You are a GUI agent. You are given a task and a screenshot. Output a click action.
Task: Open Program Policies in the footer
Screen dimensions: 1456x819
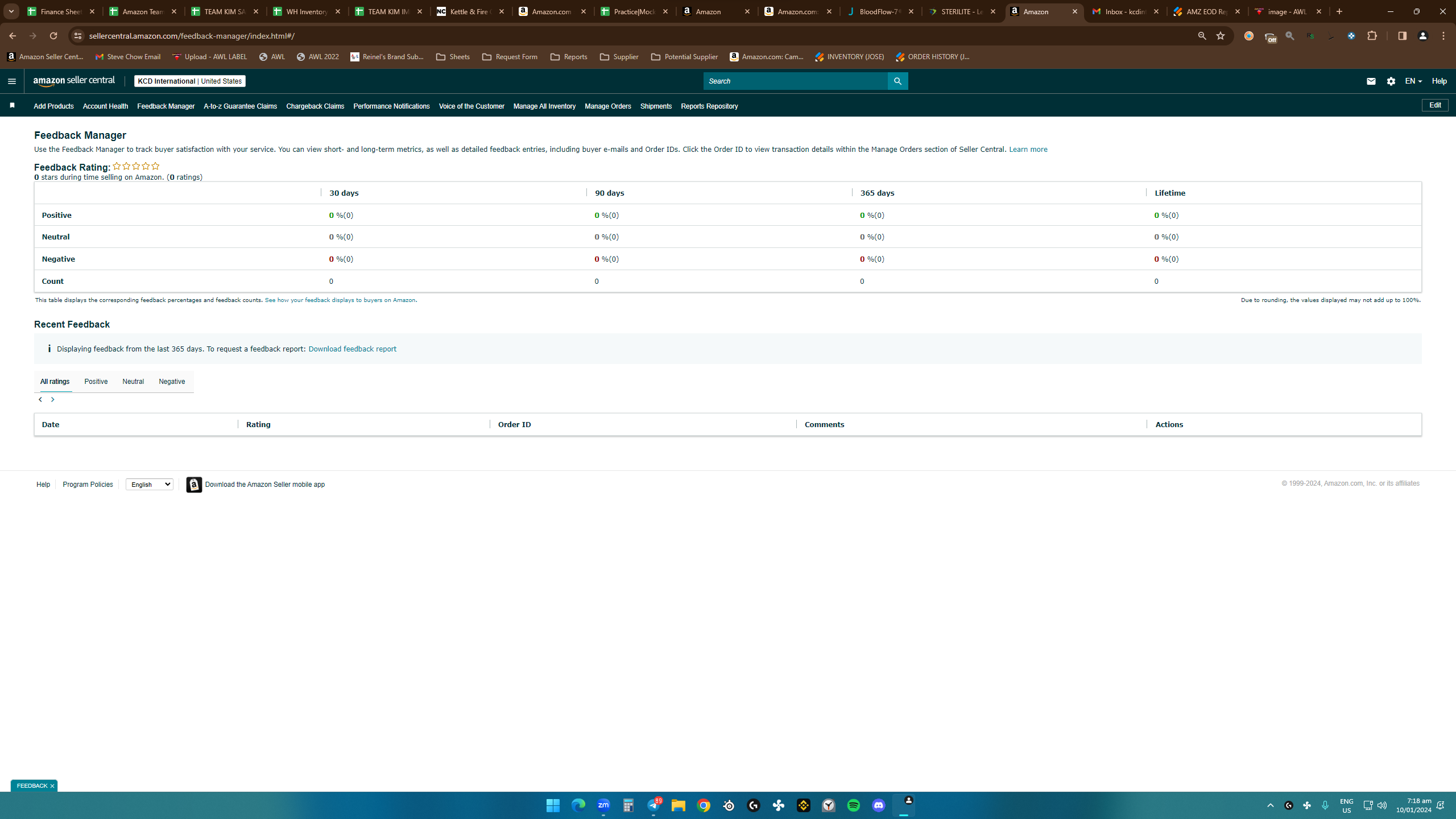click(88, 485)
